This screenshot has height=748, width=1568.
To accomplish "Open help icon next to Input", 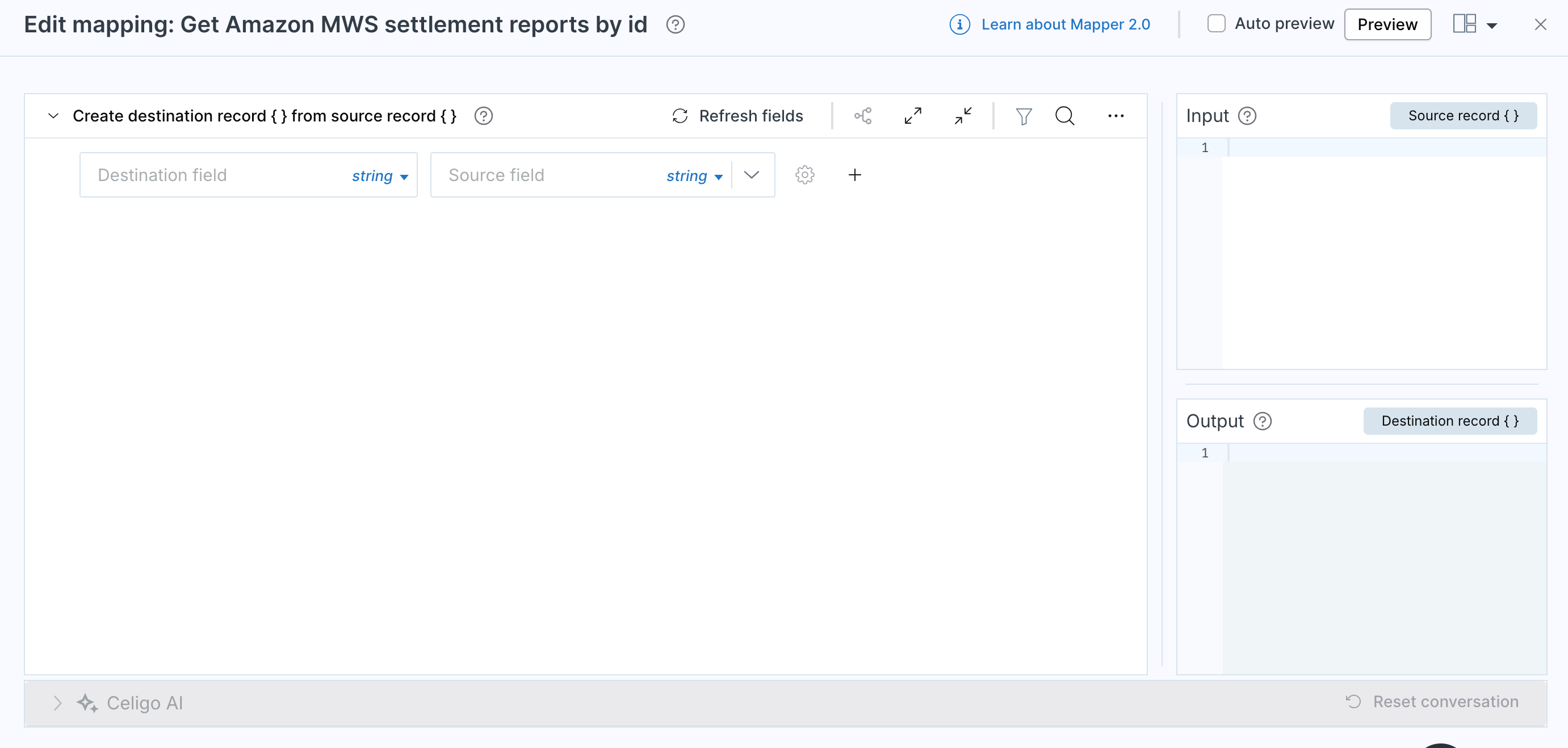I will [x=1247, y=116].
